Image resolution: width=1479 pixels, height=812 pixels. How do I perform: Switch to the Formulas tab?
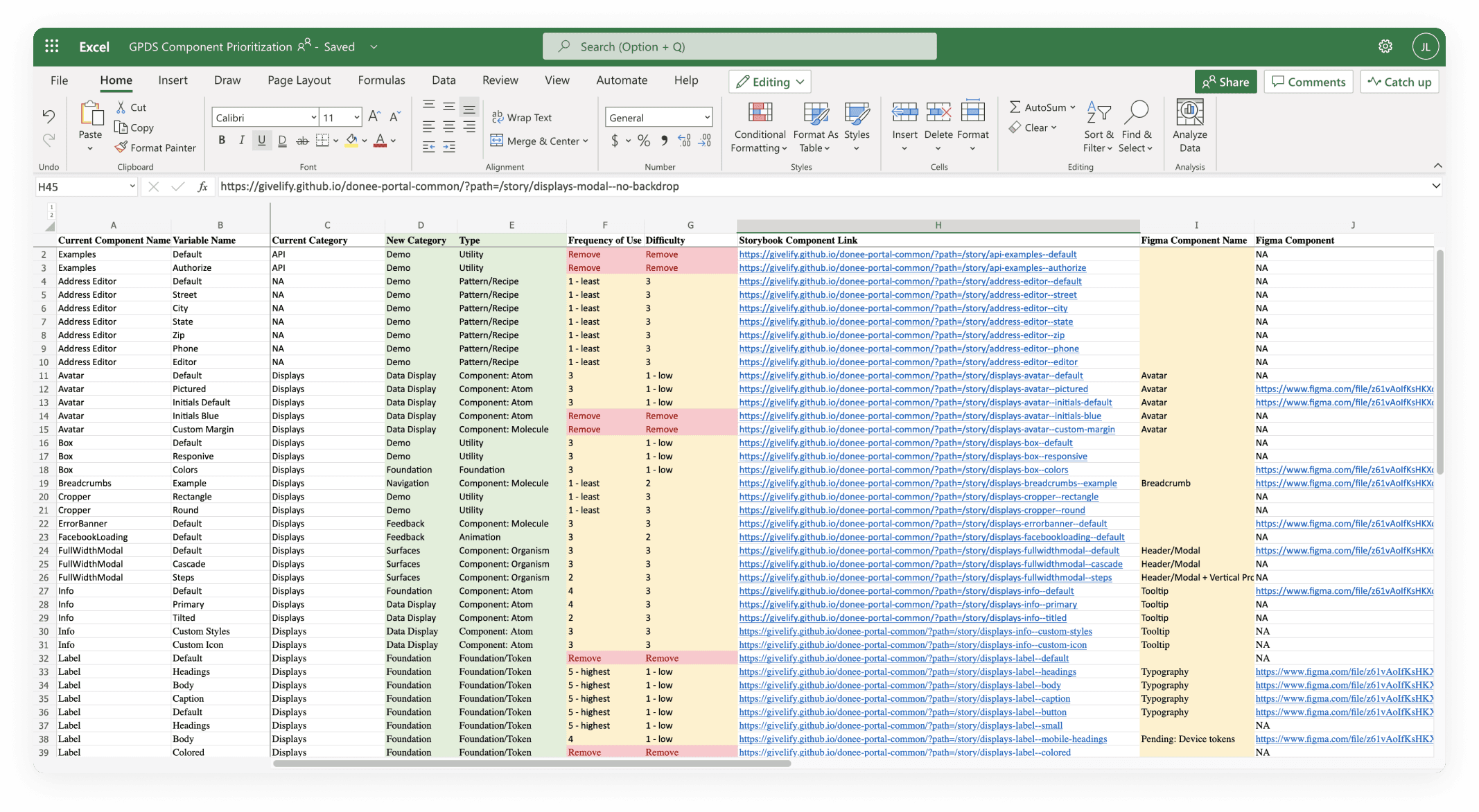(381, 80)
